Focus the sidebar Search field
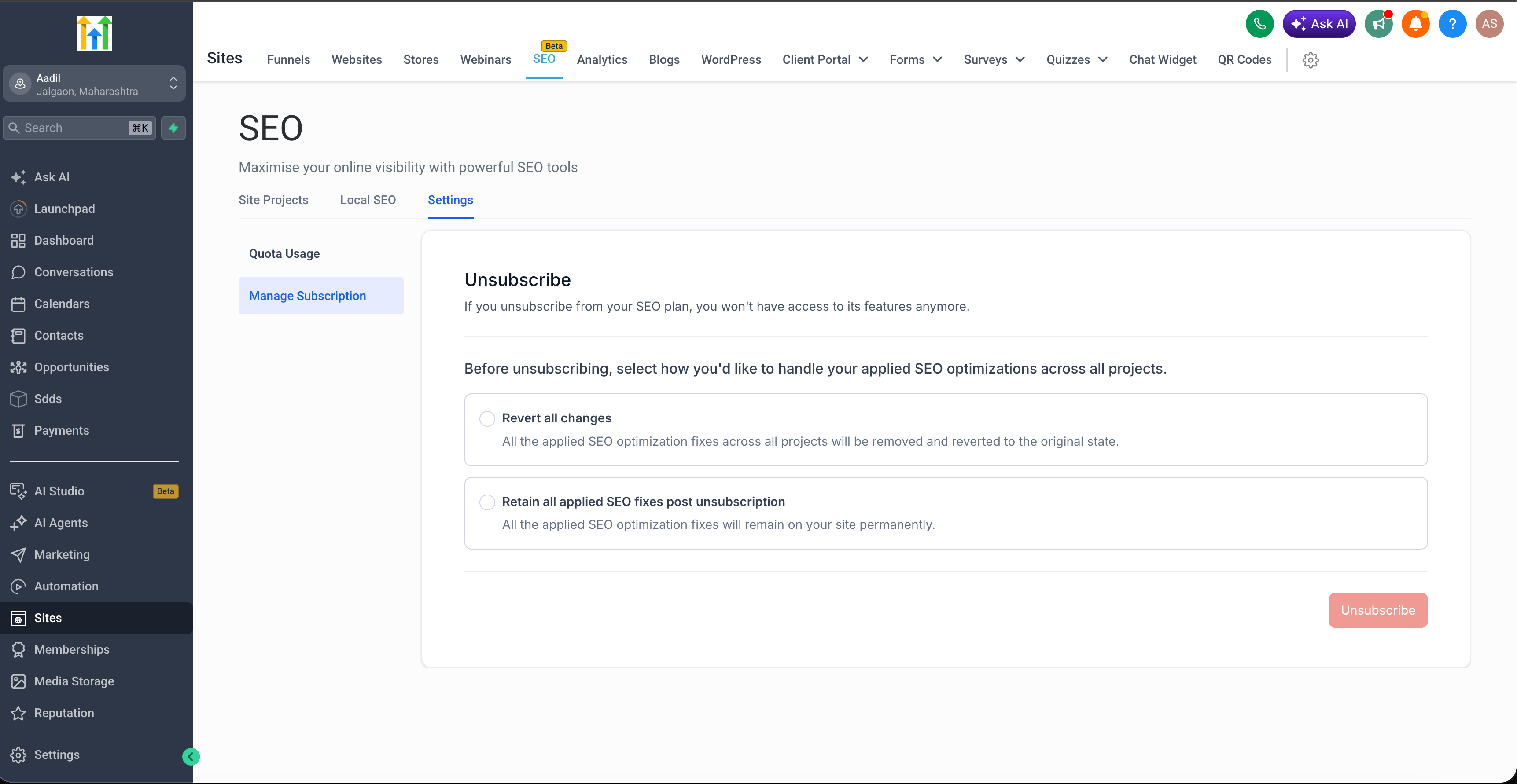 tap(80, 128)
